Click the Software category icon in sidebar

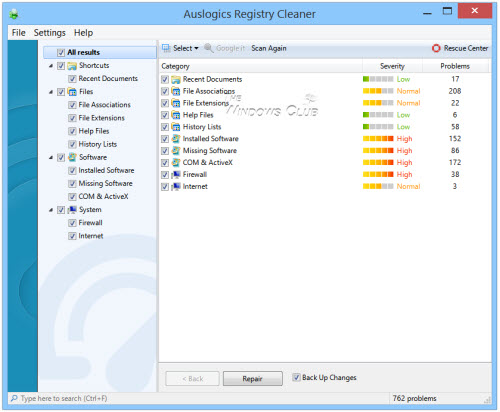pos(72,157)
